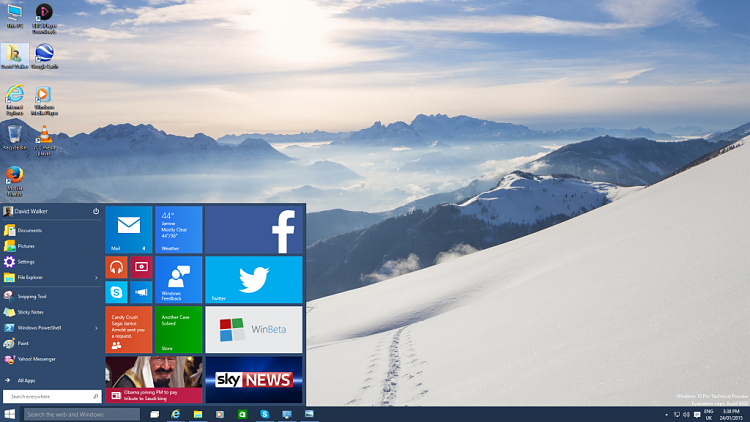Open Documents from the Start menu

point(52,231)
